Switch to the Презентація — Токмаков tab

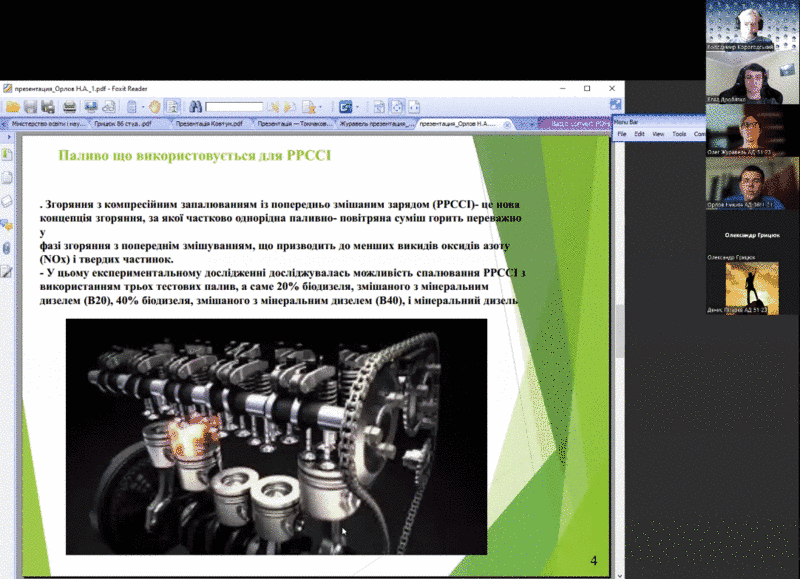[x=294, y=123]
